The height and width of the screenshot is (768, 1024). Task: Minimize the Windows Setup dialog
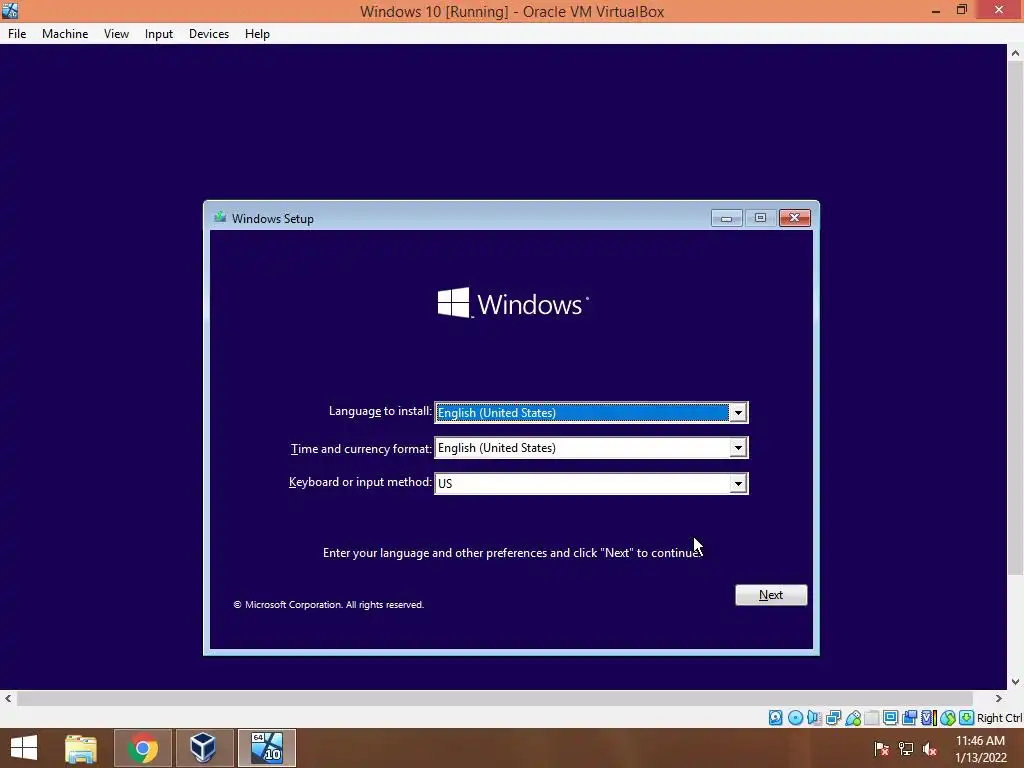point(726,218)
